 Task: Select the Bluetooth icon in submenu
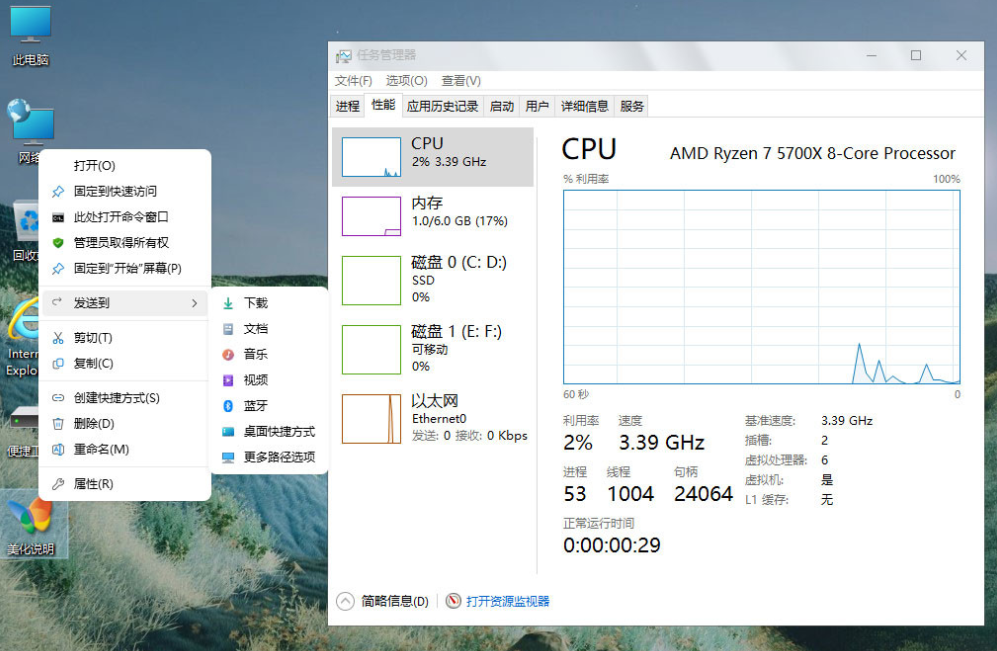[x=228, y=406]
